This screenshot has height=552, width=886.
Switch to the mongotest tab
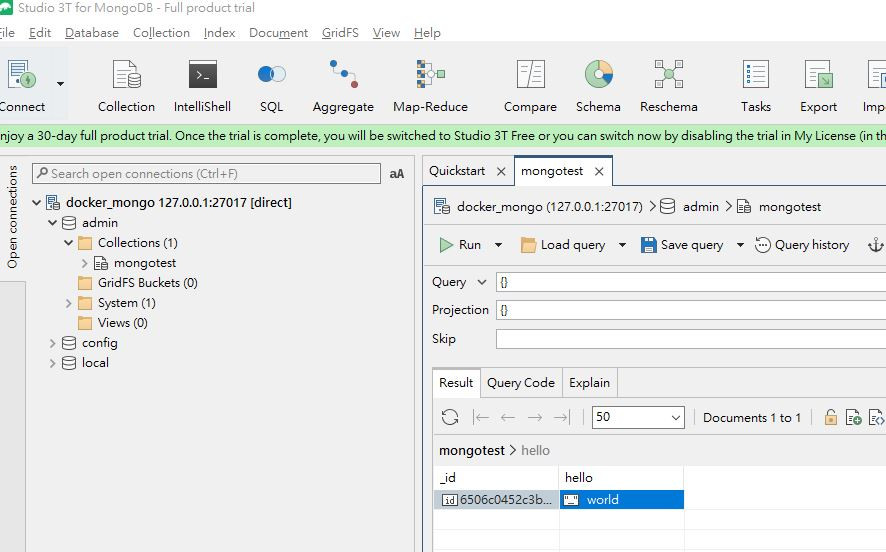click(x=551, y=171)
